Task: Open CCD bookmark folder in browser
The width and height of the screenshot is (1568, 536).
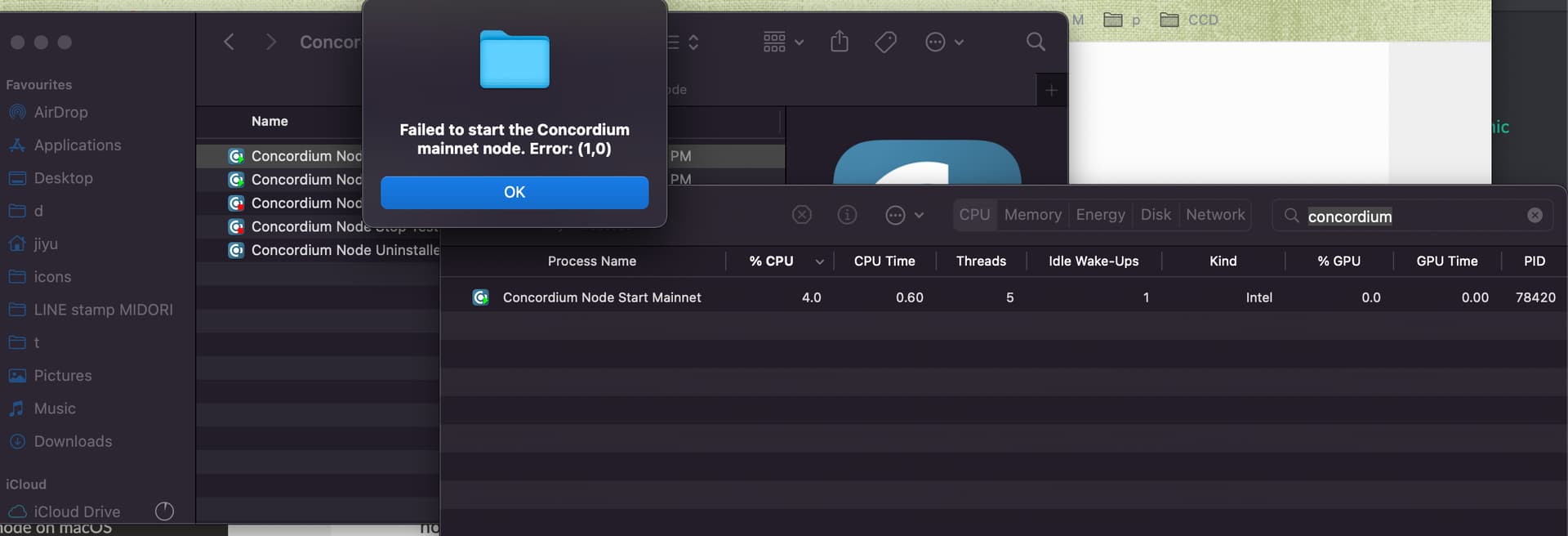Action: (1189, 20)
